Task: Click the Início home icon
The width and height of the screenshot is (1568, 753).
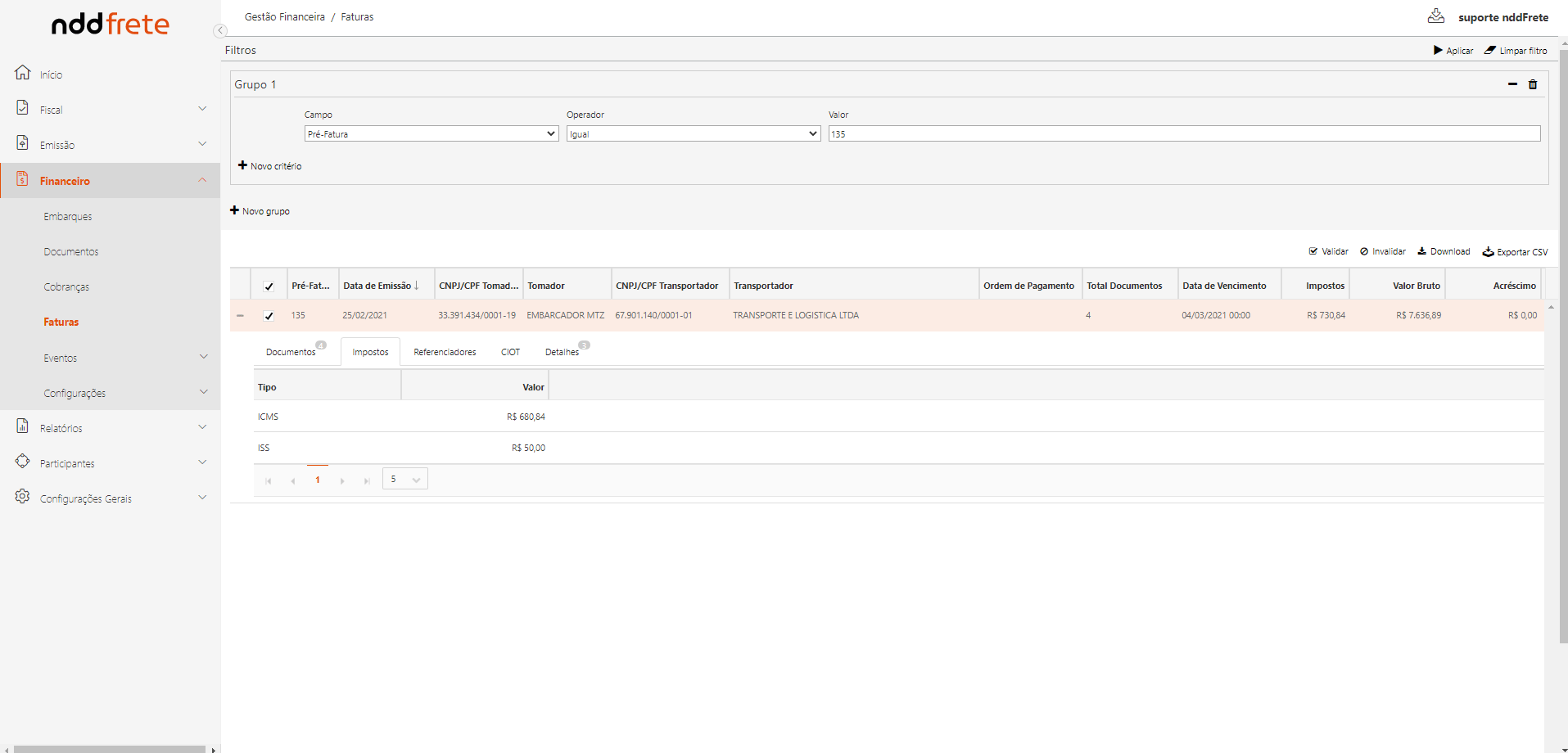Action: [x=23, y=73]
